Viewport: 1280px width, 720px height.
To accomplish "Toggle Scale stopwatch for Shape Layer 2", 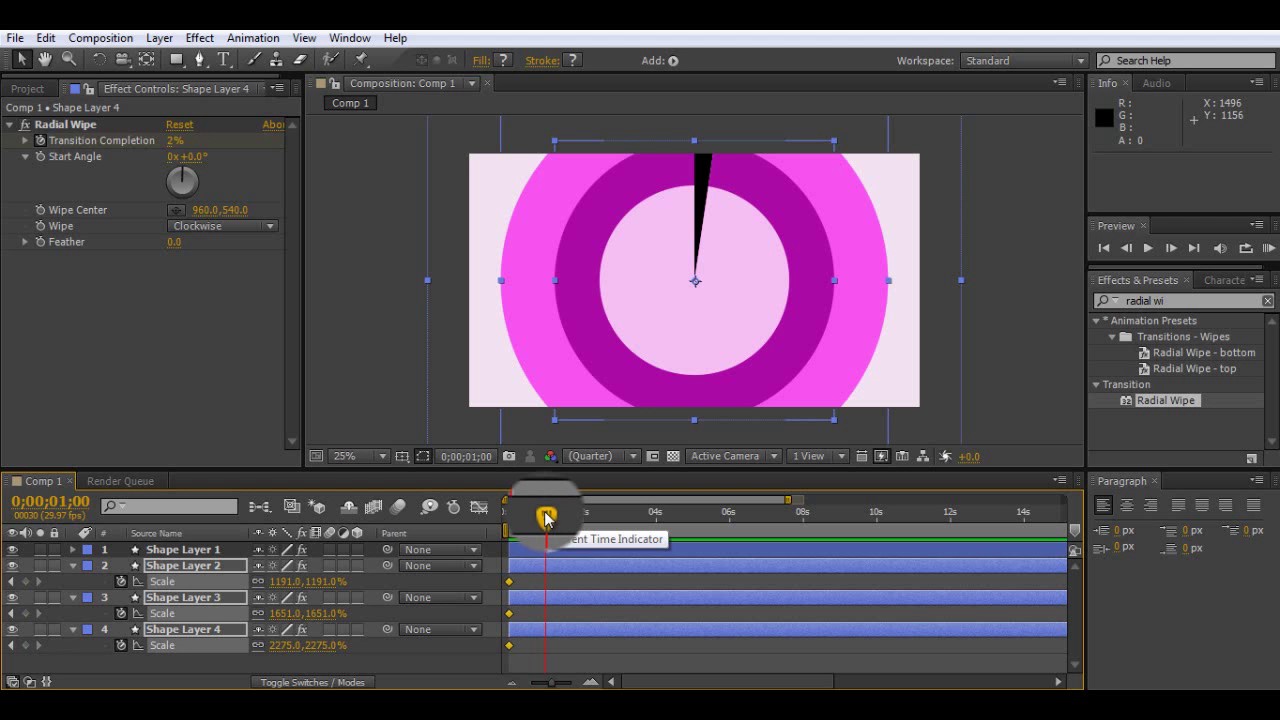I will tap(121, 582).
